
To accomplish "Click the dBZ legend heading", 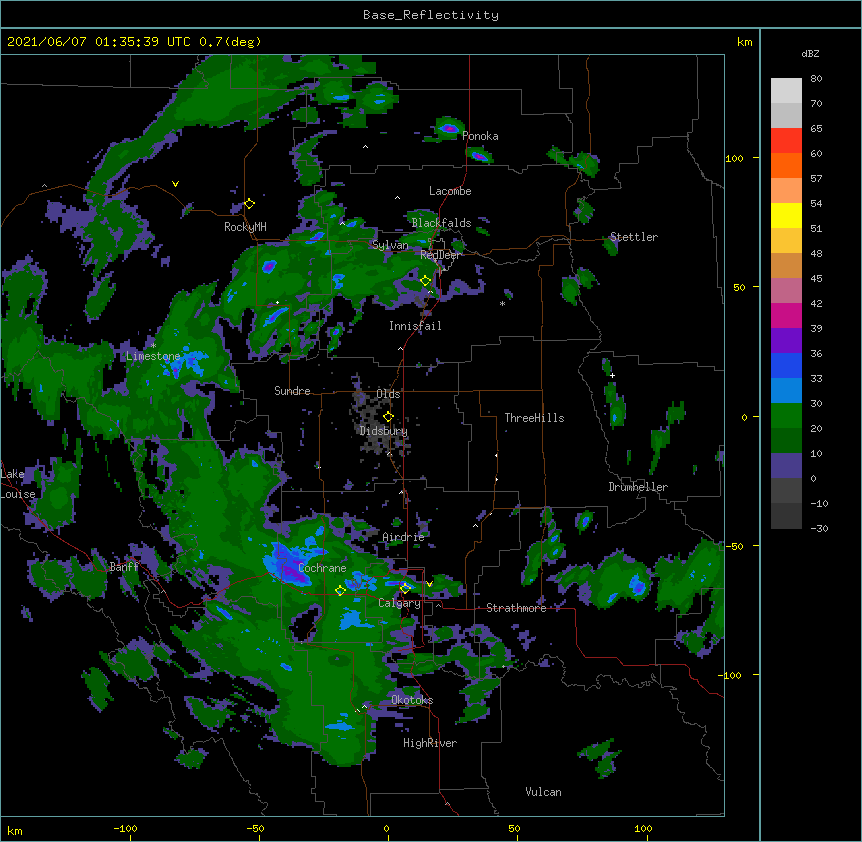I will [x=810, y=54].
